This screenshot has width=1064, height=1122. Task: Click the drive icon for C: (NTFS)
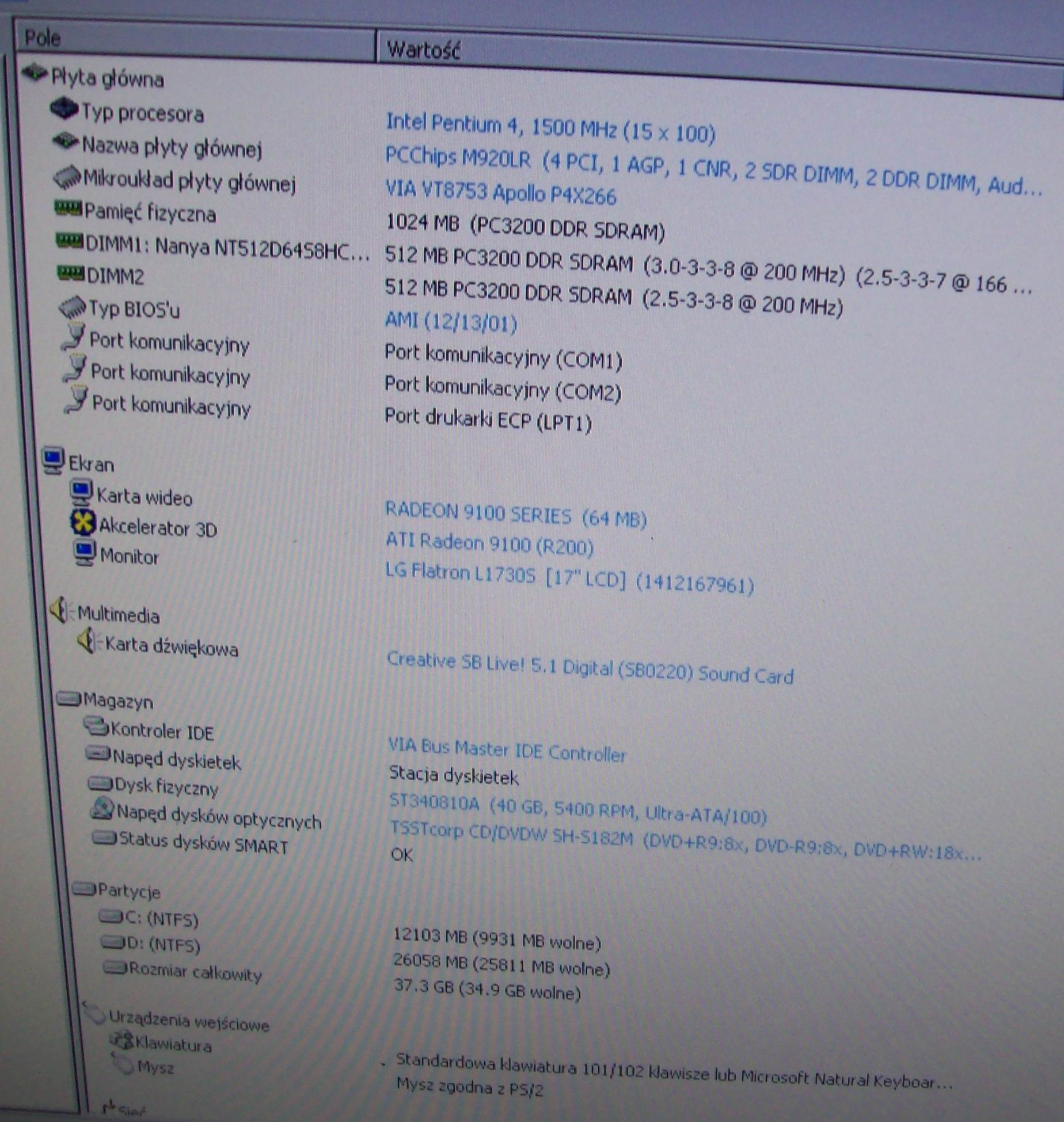111,915
